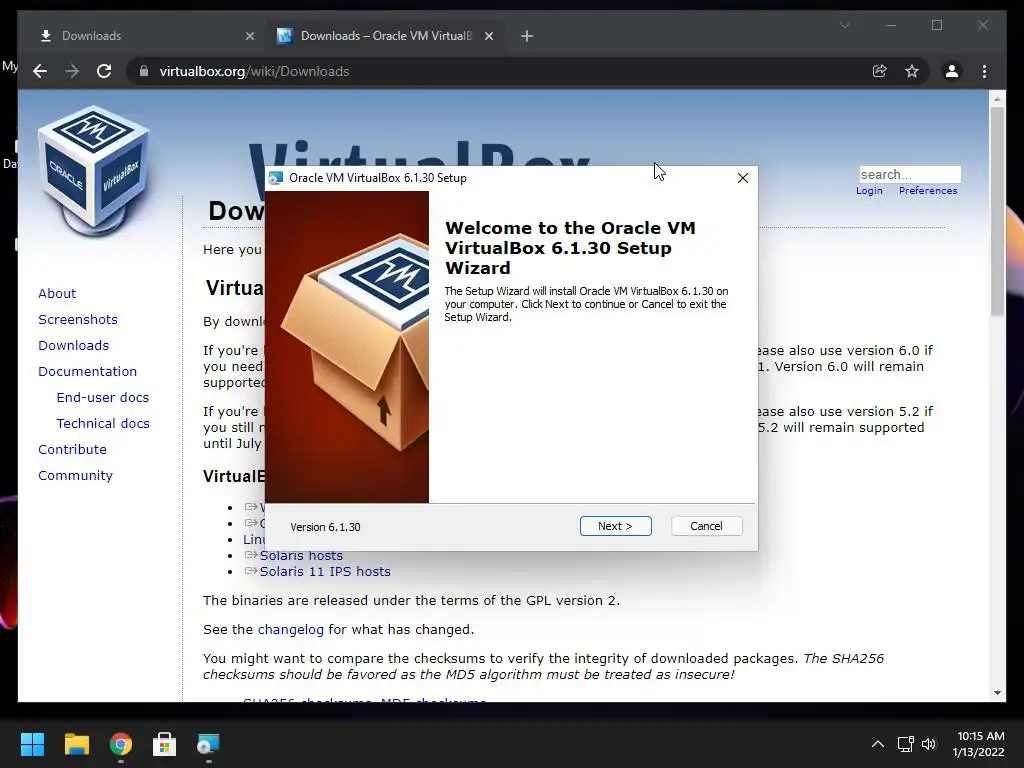Close the Downloads tab
Viewport: 1024px width, 768px height.
pyautogui.click(x=249, y=36)
